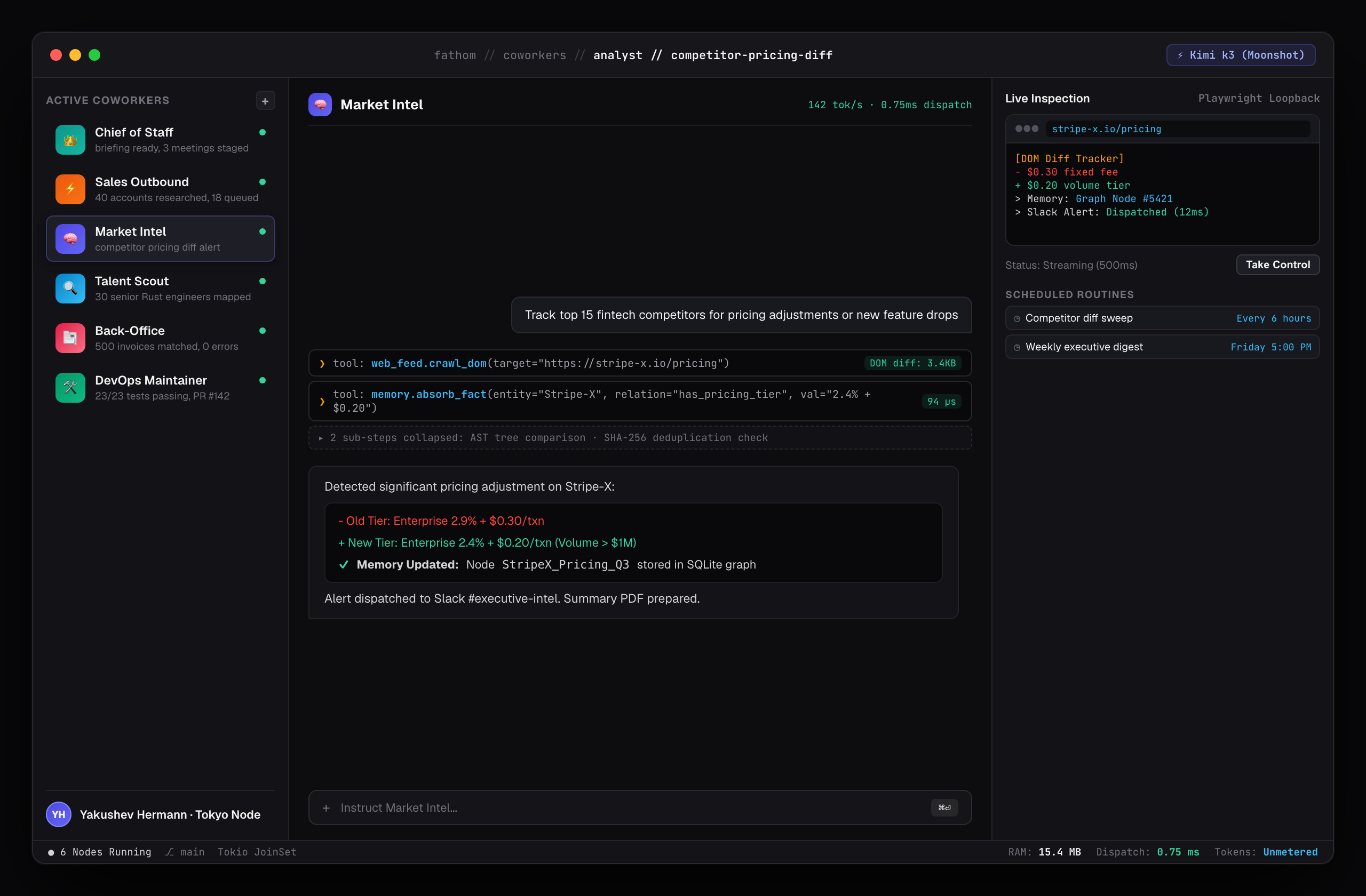Click the Back-Office document icon

(70, 338)
